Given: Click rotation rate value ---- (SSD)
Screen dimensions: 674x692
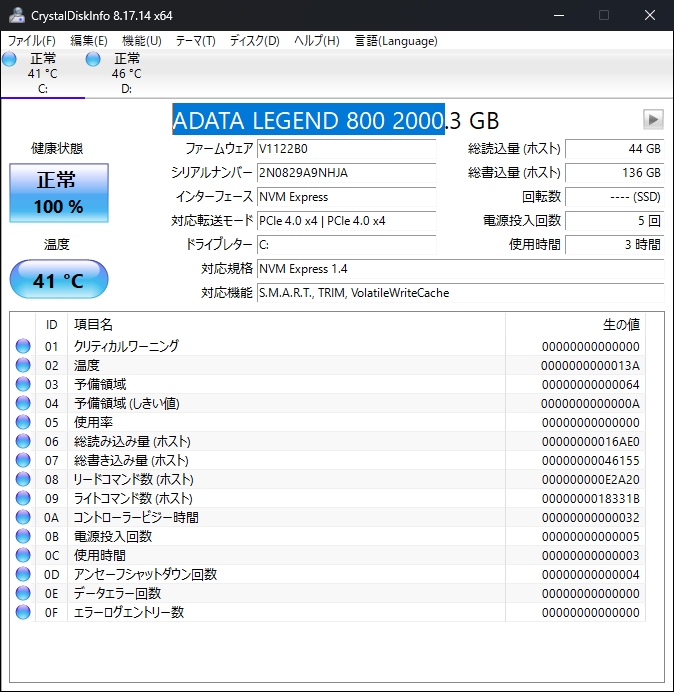Looking at the screenshot, I should point(614,197).
